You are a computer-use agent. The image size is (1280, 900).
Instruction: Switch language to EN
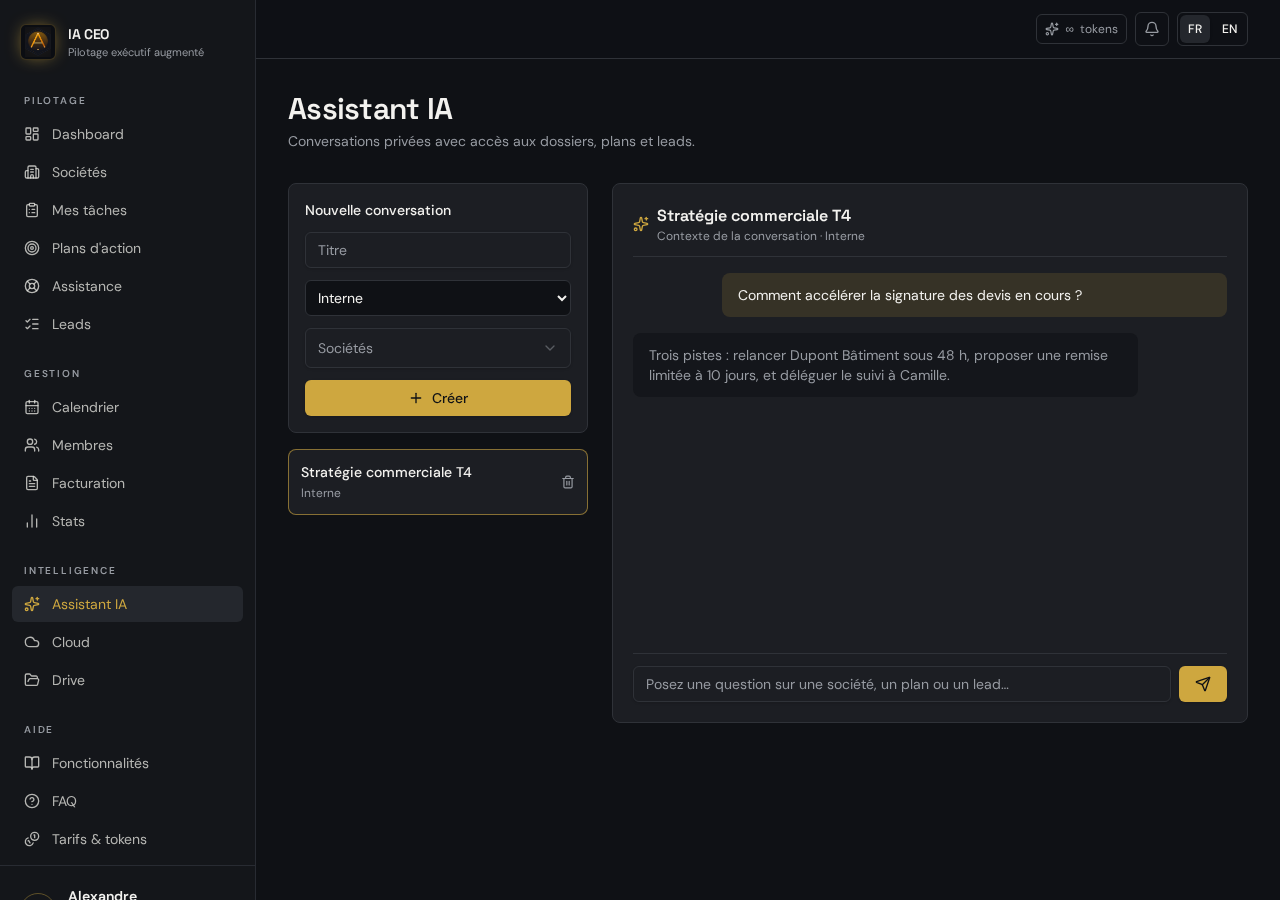coord(1230,29)
